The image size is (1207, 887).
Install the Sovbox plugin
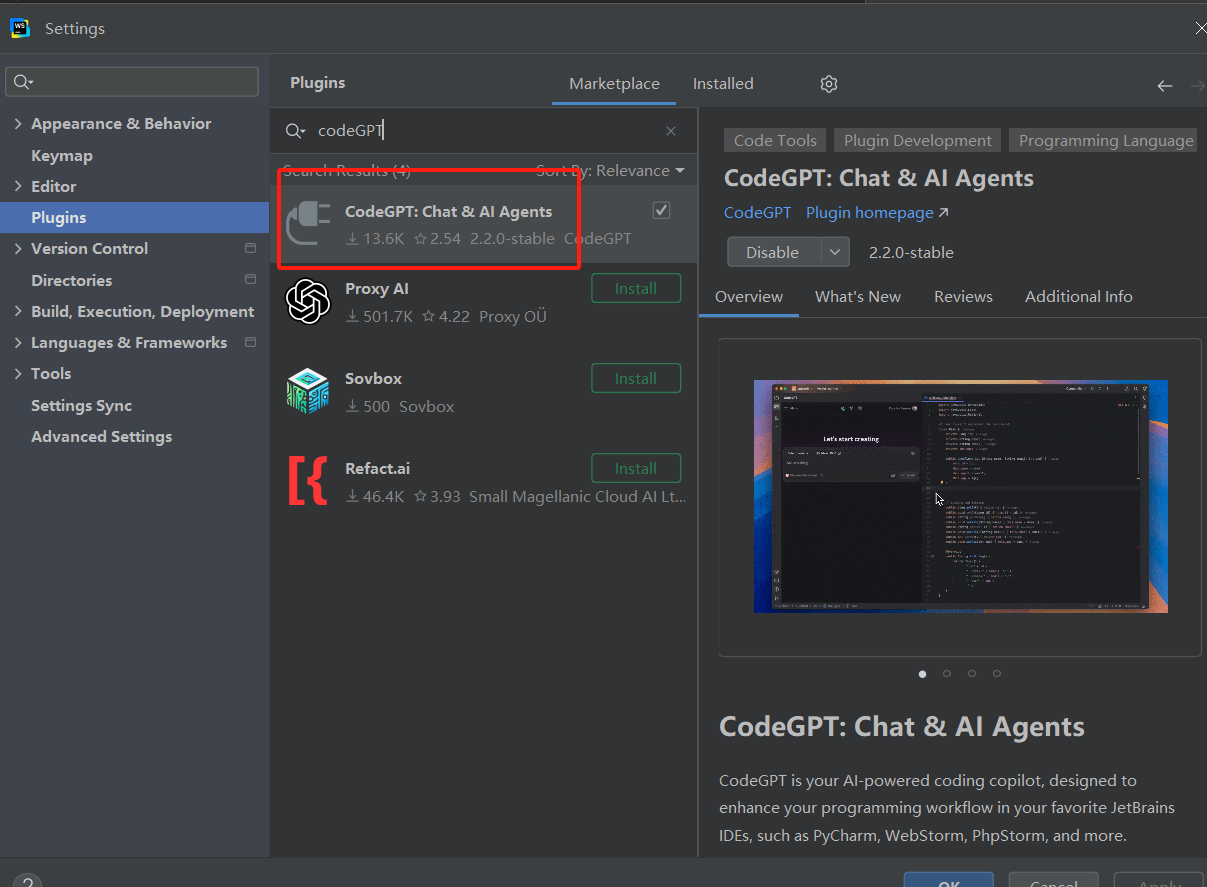[636, 379]
